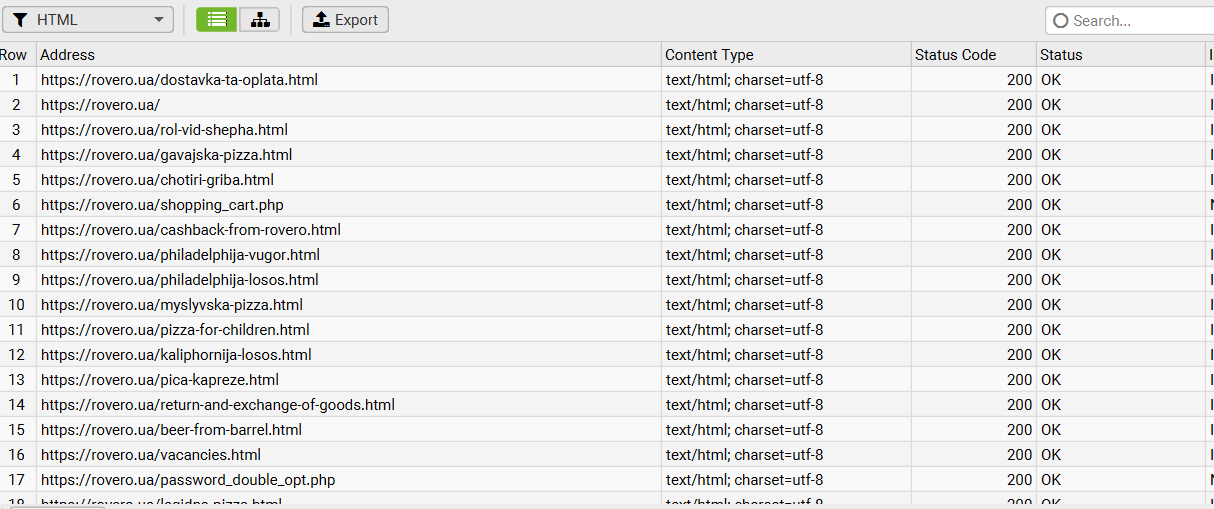This screenshot has height=509, width=1214.
Task: Click the Row column header
Action: 14,55
